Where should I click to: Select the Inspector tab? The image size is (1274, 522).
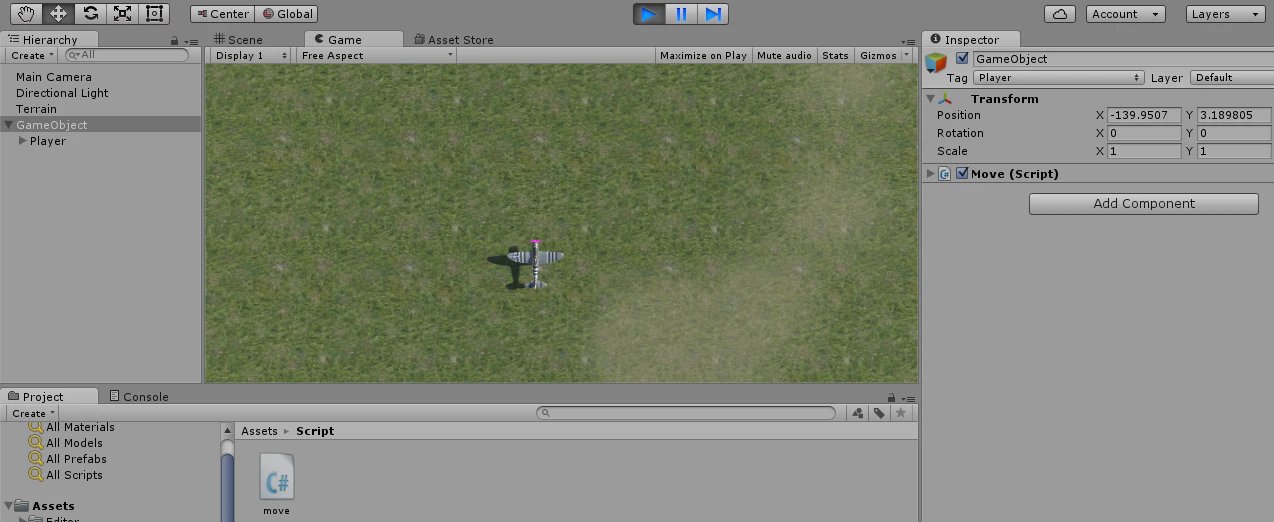pyautogui.click(x=965, y=40)
